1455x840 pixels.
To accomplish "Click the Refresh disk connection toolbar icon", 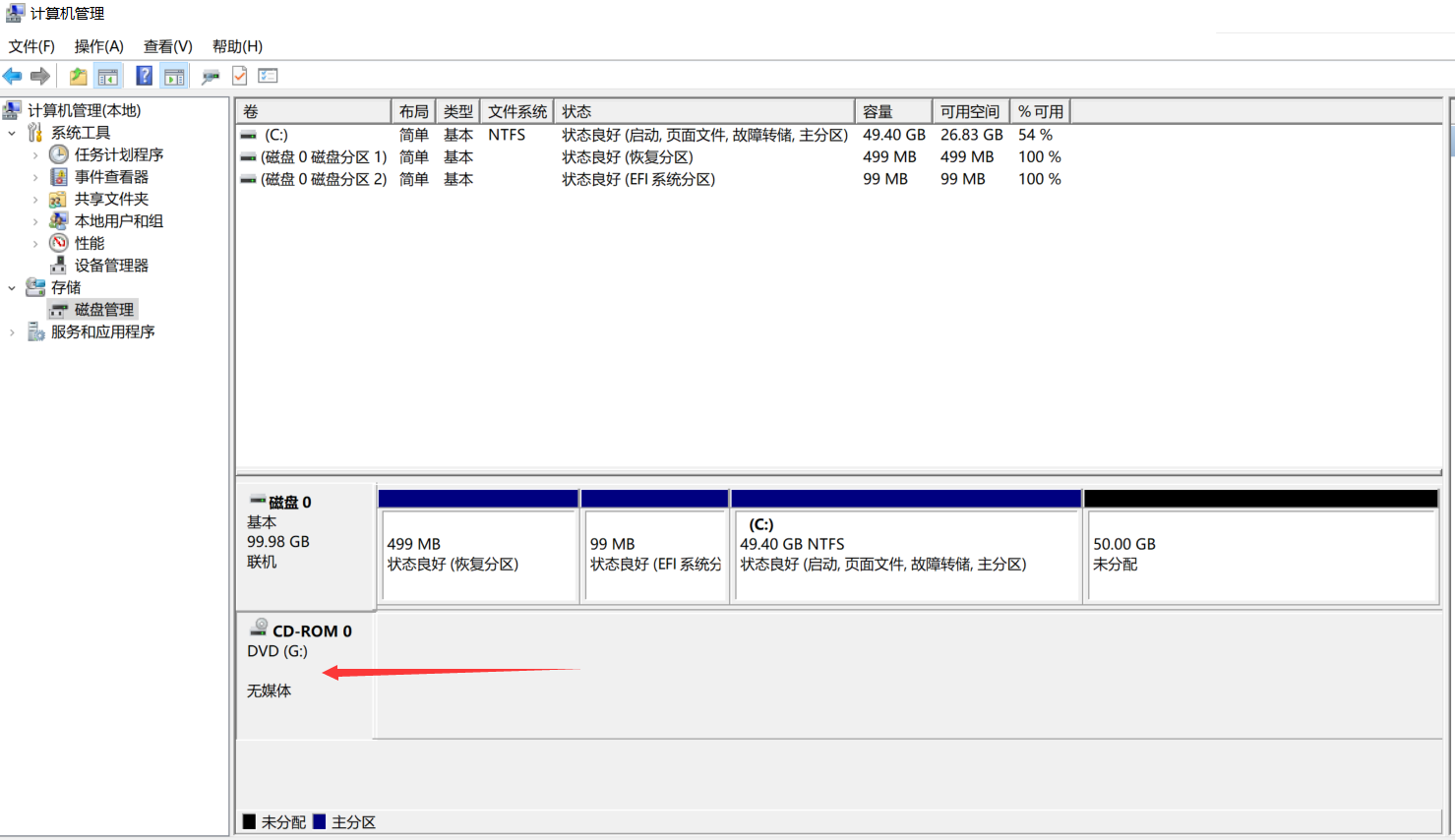I will point(211,76).
